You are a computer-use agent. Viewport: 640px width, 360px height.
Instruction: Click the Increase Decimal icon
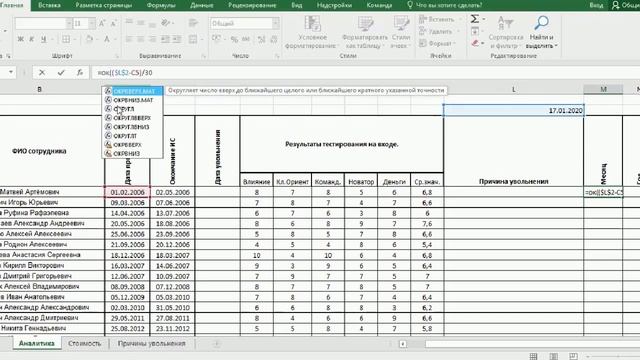coord(262,39)
